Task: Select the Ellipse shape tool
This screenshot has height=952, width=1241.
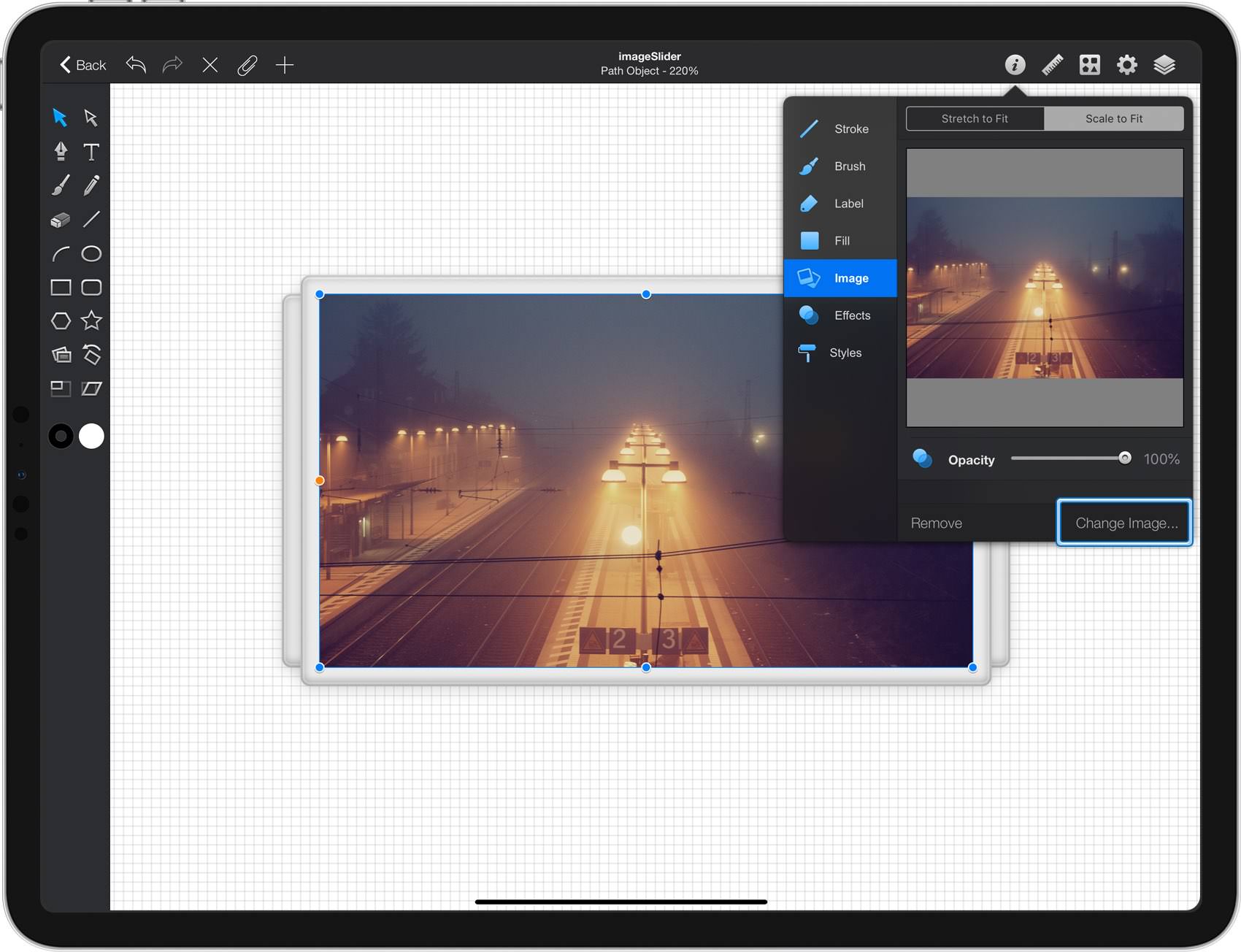Action: pos(91,253)
